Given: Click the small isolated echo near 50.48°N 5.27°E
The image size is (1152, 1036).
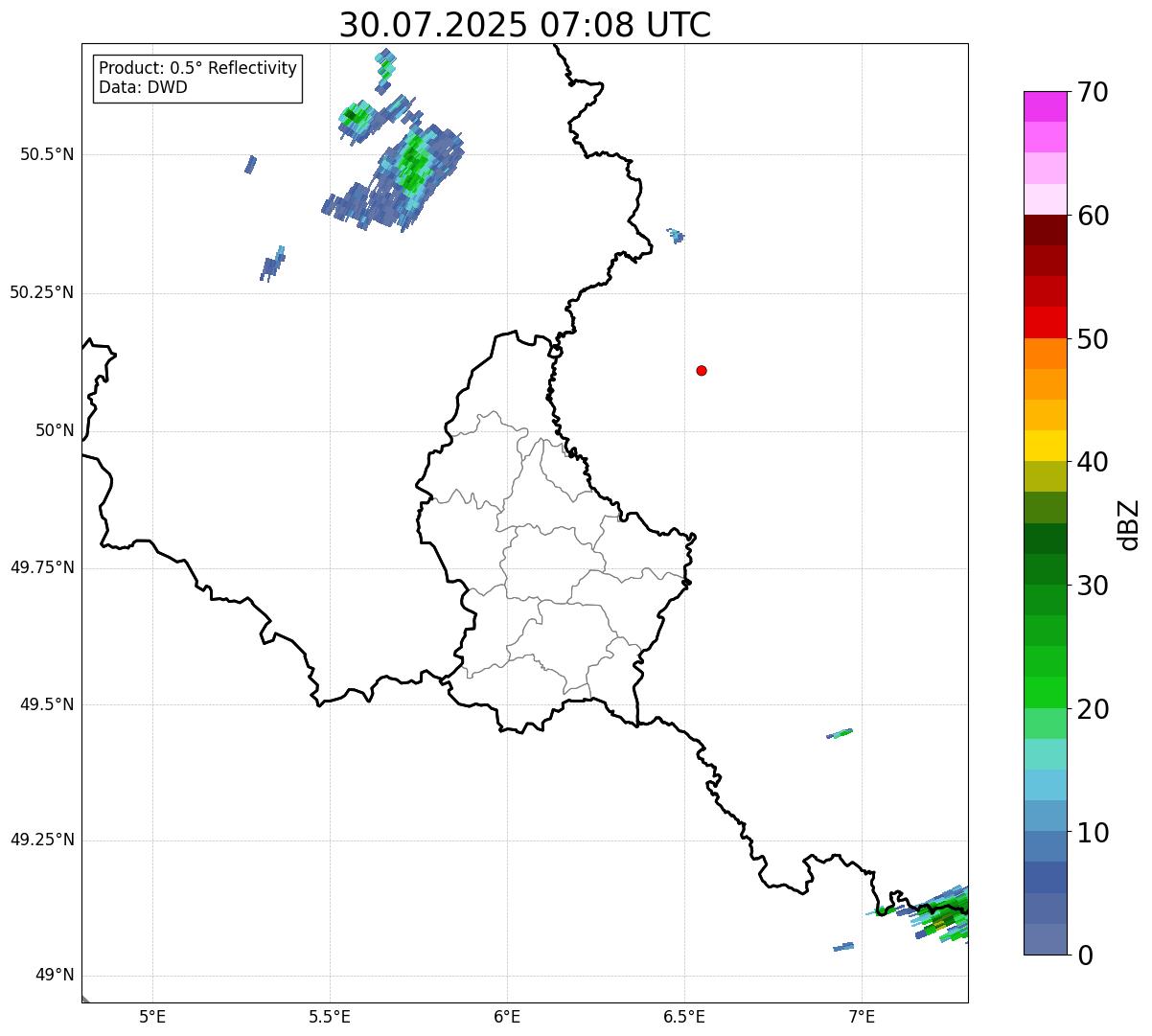Looking at the screenshot, I should [x=250, y=165].
